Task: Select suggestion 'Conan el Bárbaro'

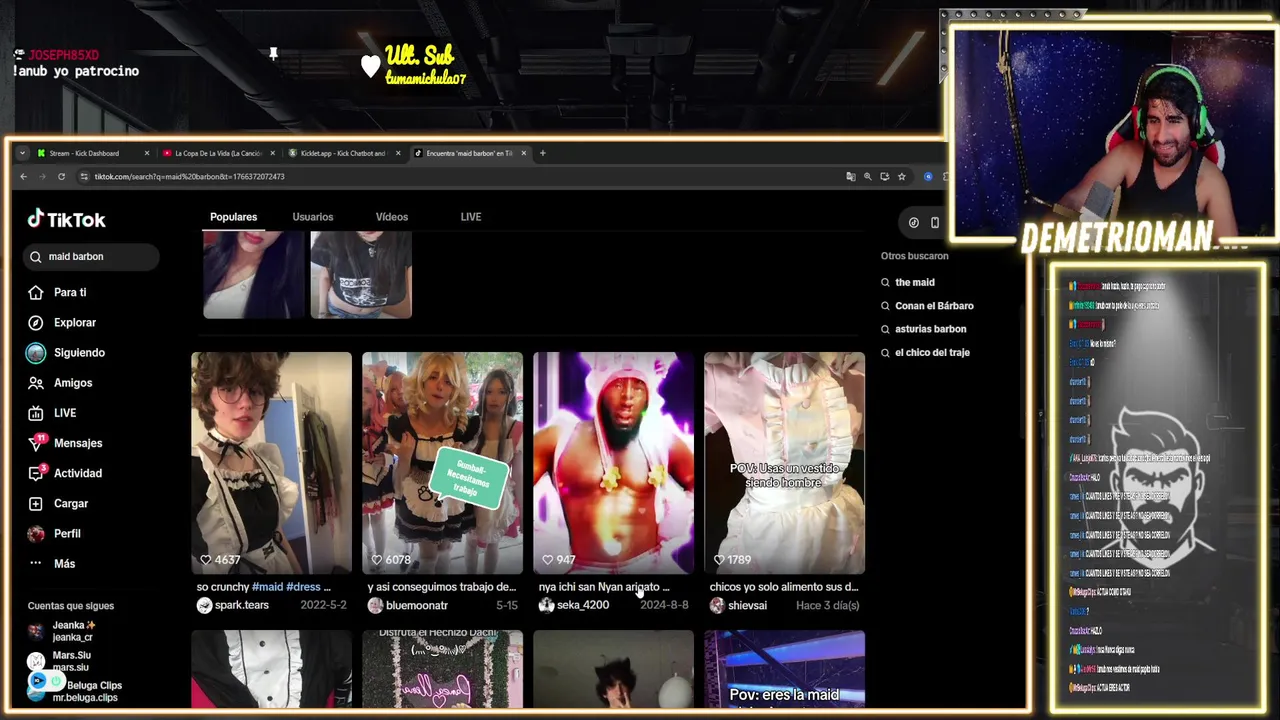Action: coord(934,305)
